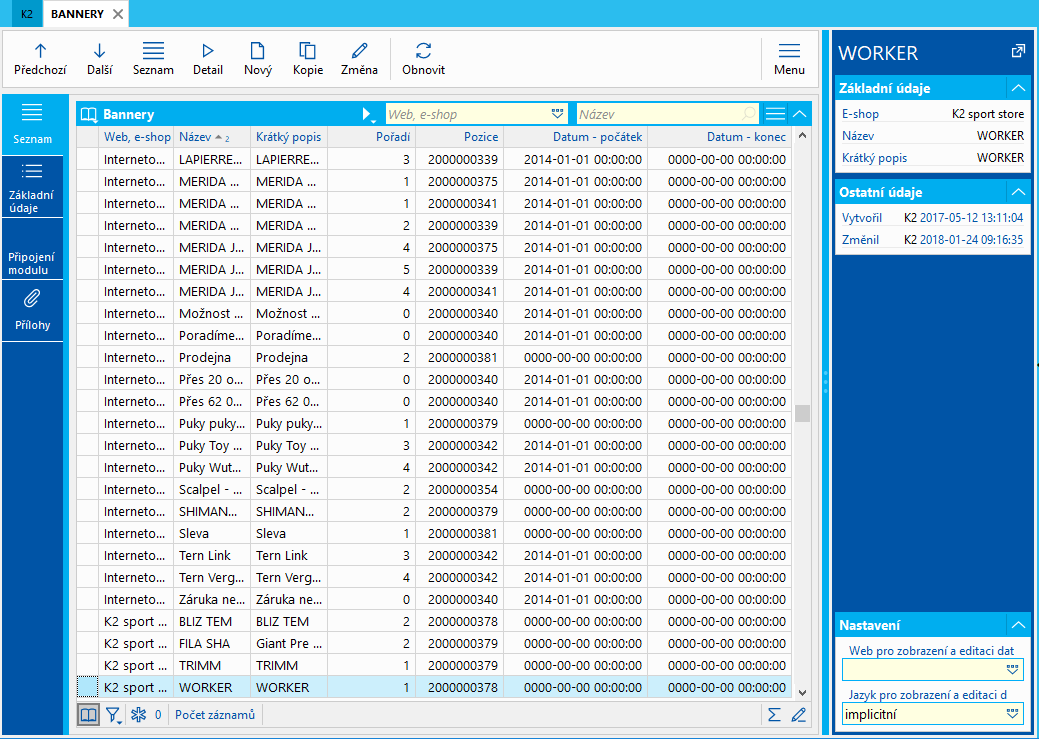Toggle the book view button in bottom bar
The height and width of the screenshot is (742, 1039).
[88, 715]
